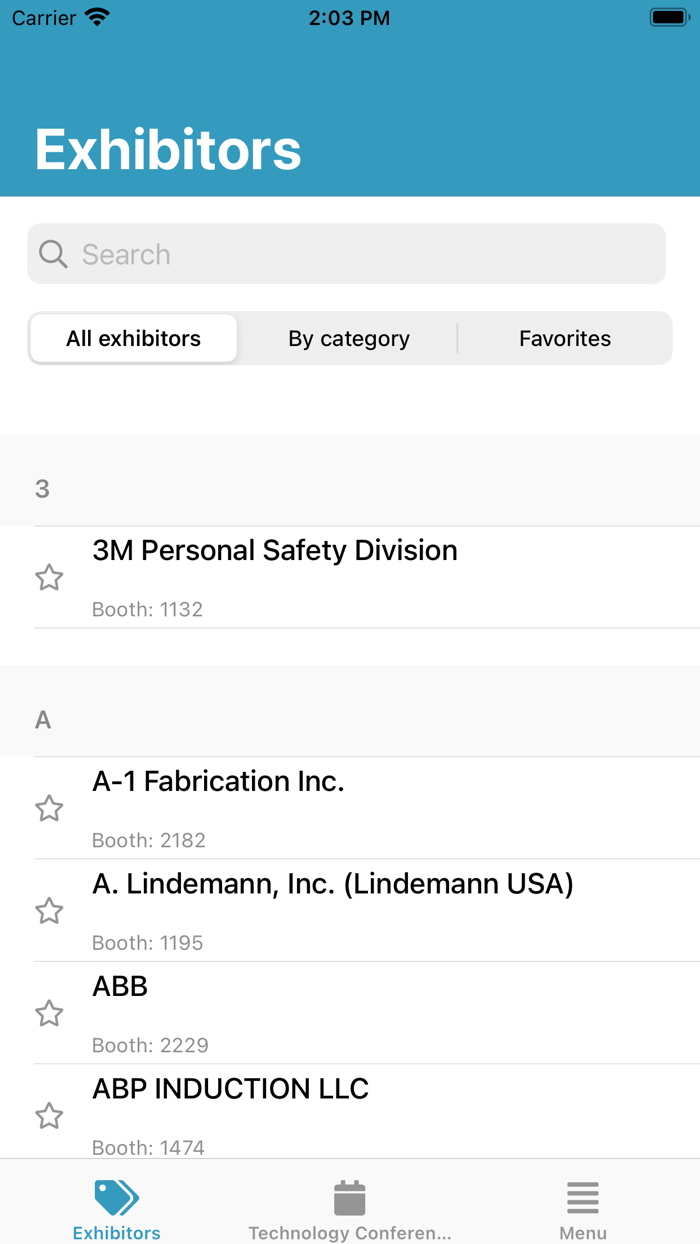Open the A-1 Fabrication Inc. entry
The image size is (700, 1244).
pos(219,782)
